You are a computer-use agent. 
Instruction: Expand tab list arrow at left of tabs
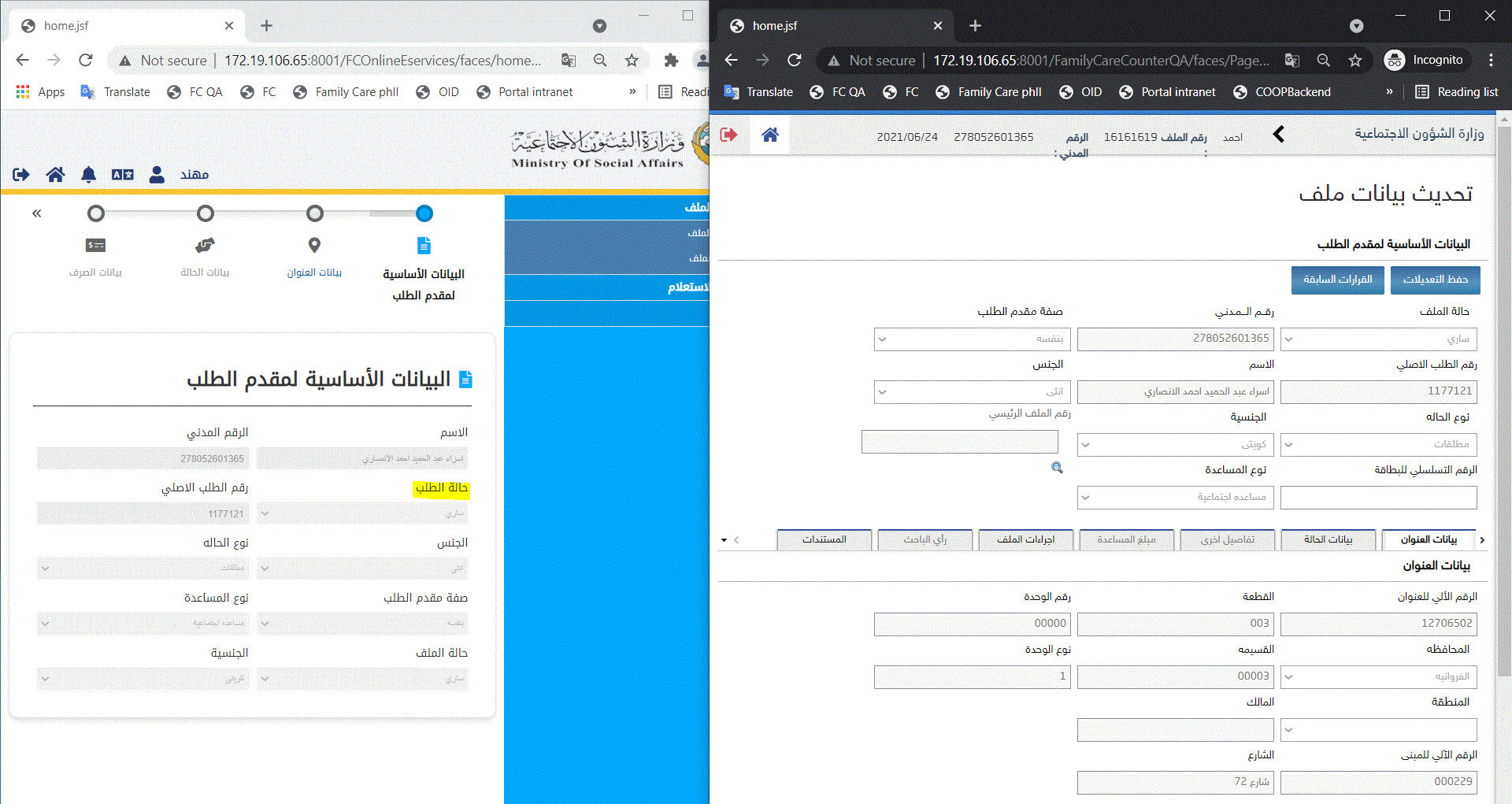tap(724, 540)
